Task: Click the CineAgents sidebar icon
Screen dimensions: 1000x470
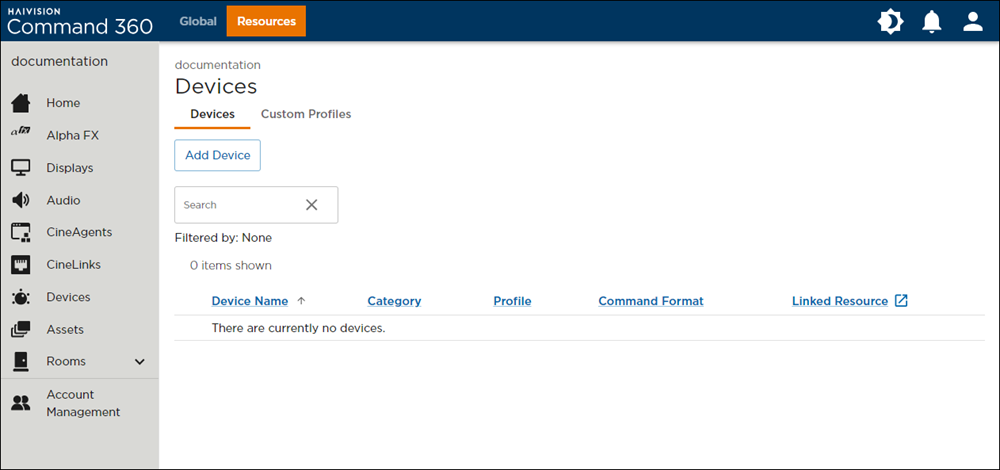Action: [20, 232]
